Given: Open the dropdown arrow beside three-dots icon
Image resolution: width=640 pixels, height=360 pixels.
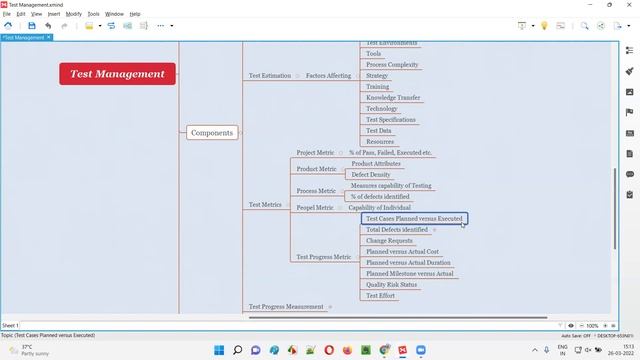Looking at the screenshot, I should point(171,26).
